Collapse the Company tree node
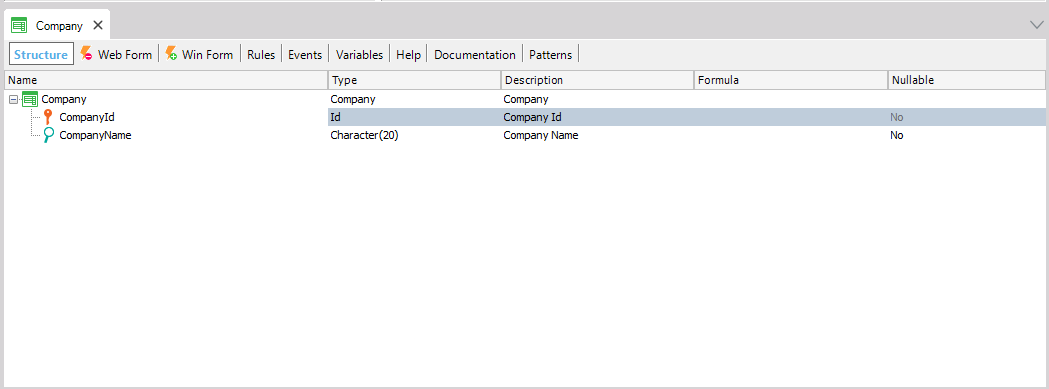The image size is (1049, 389). 13,99
